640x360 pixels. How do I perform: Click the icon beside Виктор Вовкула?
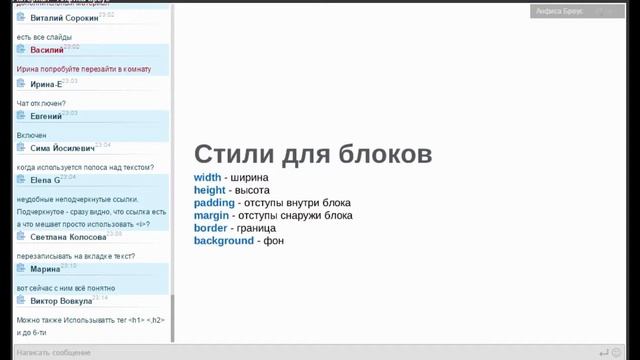21,300
